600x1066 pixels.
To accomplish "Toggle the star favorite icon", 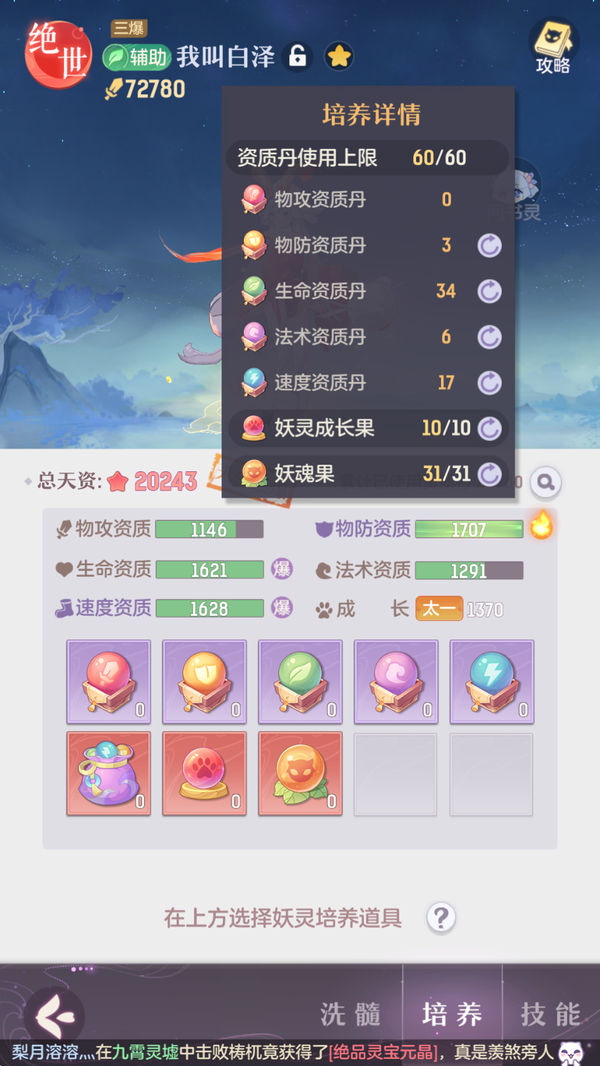I will pyautogui.click(x=338, y=57).
